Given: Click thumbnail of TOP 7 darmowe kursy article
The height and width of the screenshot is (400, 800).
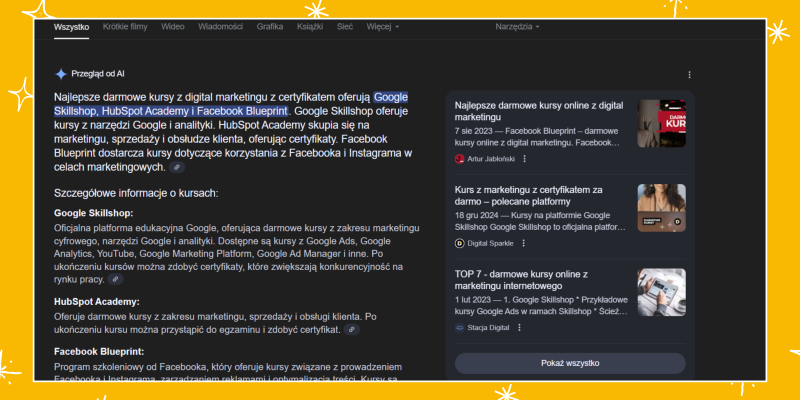Looking at the screenshot, I should pos(661,292).
